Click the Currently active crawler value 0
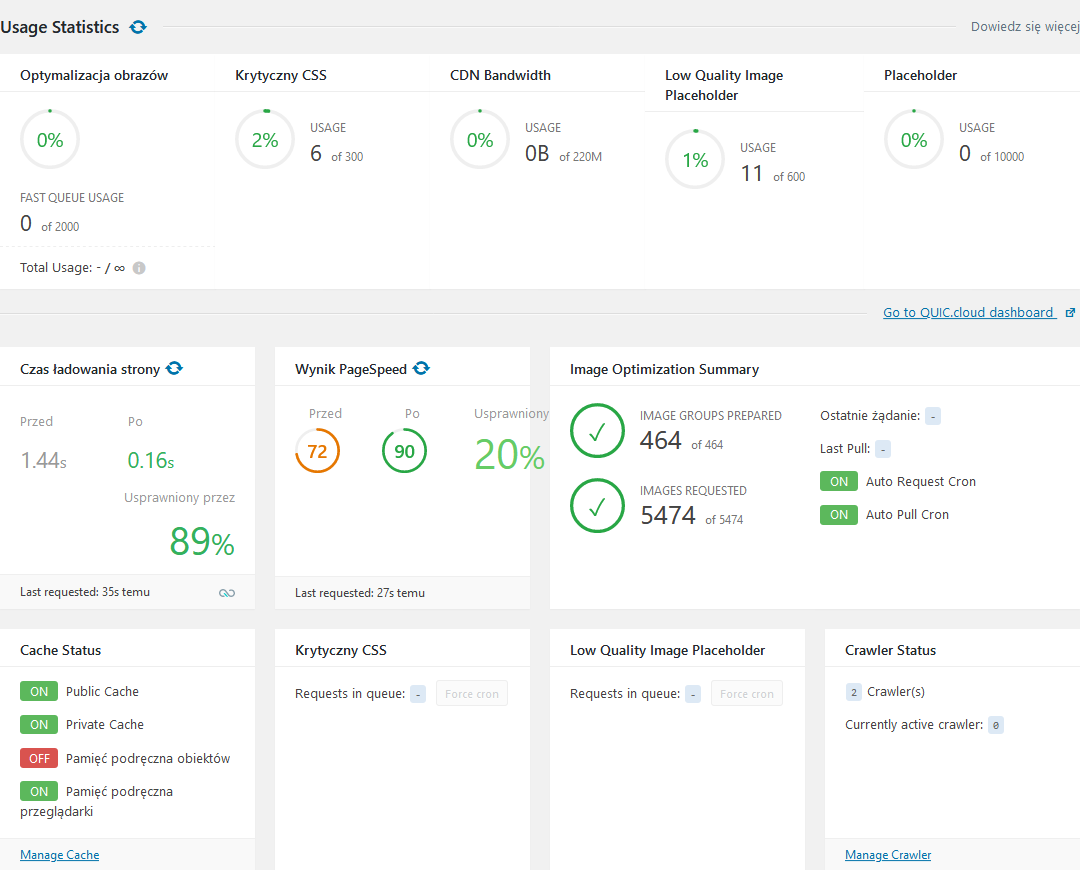 click(995, 725)
